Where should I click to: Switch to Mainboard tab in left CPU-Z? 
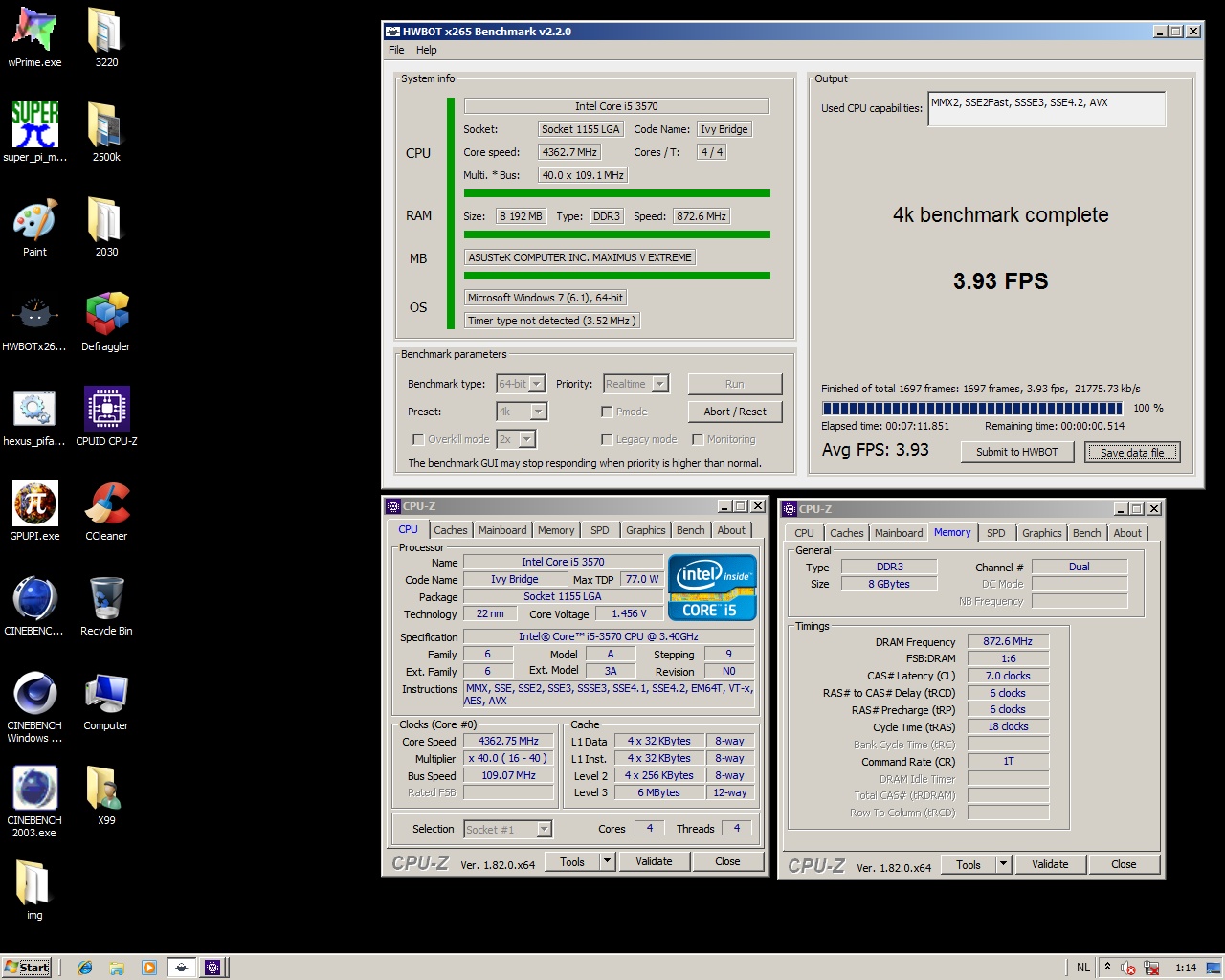pyautogui.click(x=502, y=530)
